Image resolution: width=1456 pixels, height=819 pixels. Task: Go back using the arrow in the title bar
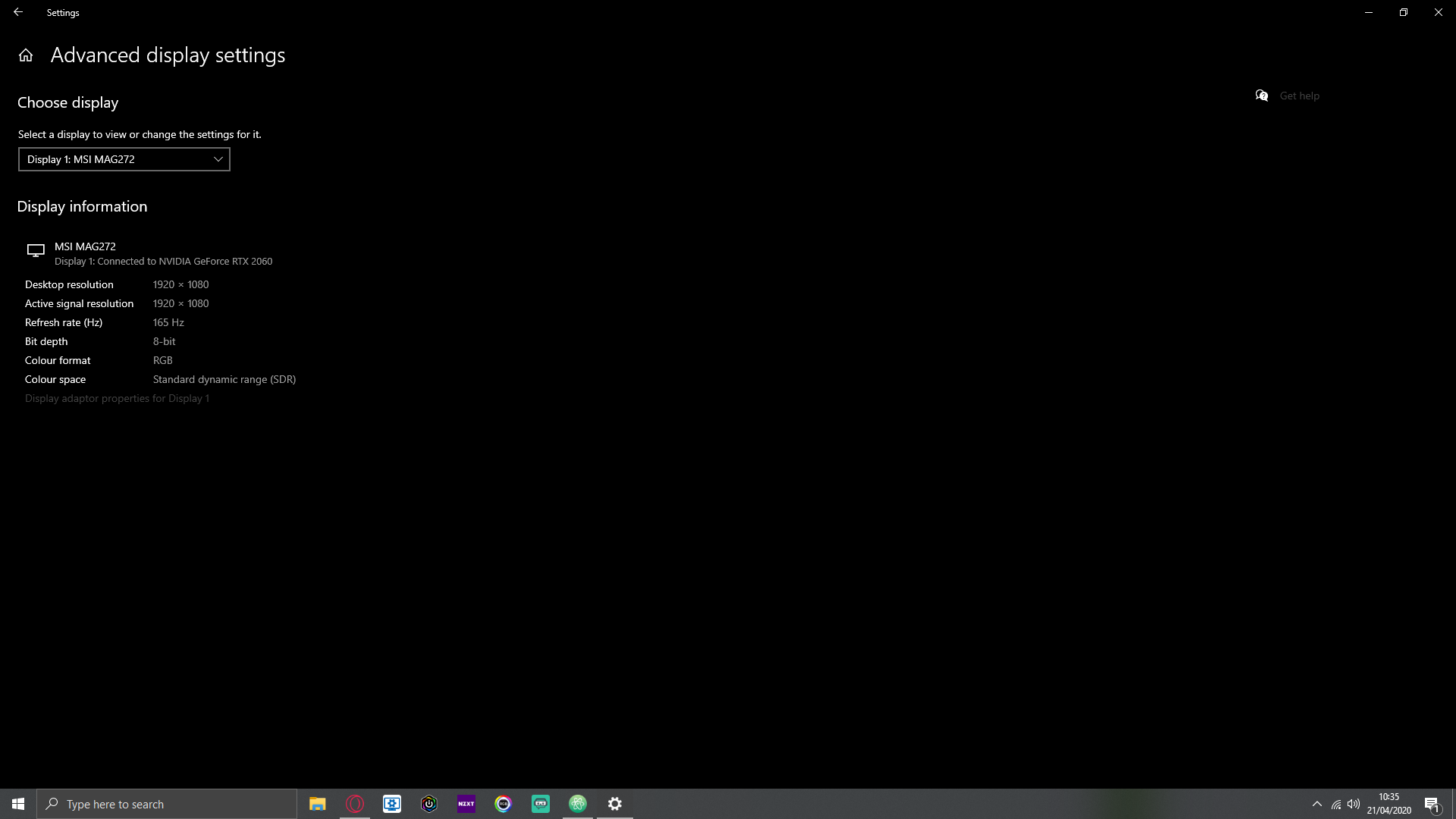(18, 12)
